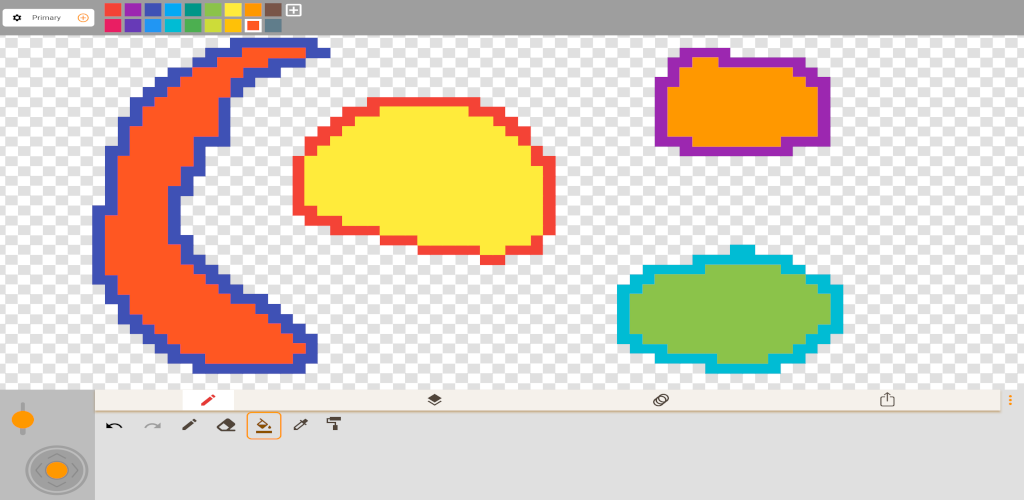Switch to the drawing tools tab with the red pencil icon

click(x=208, y=400)
